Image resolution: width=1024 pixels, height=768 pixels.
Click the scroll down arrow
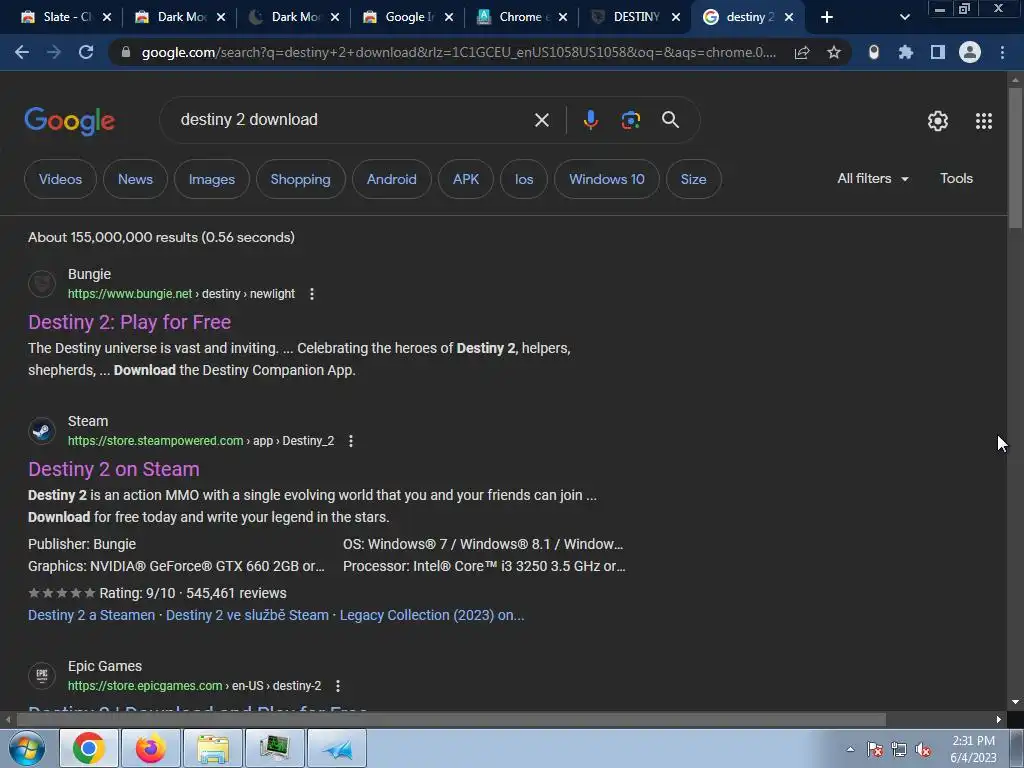coord(1015,703)
